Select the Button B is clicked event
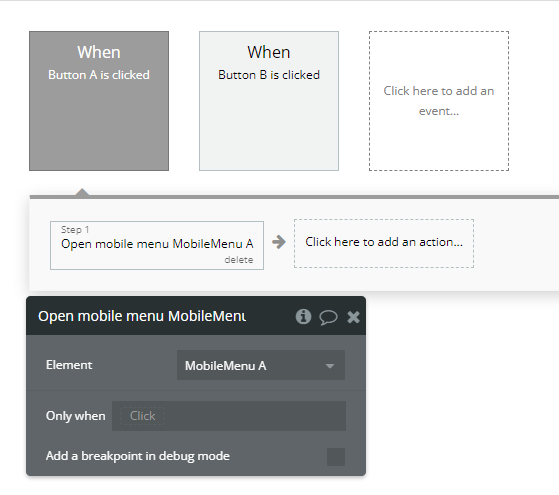Viewport: 559px width, 495px height. [x=269, y=101]
